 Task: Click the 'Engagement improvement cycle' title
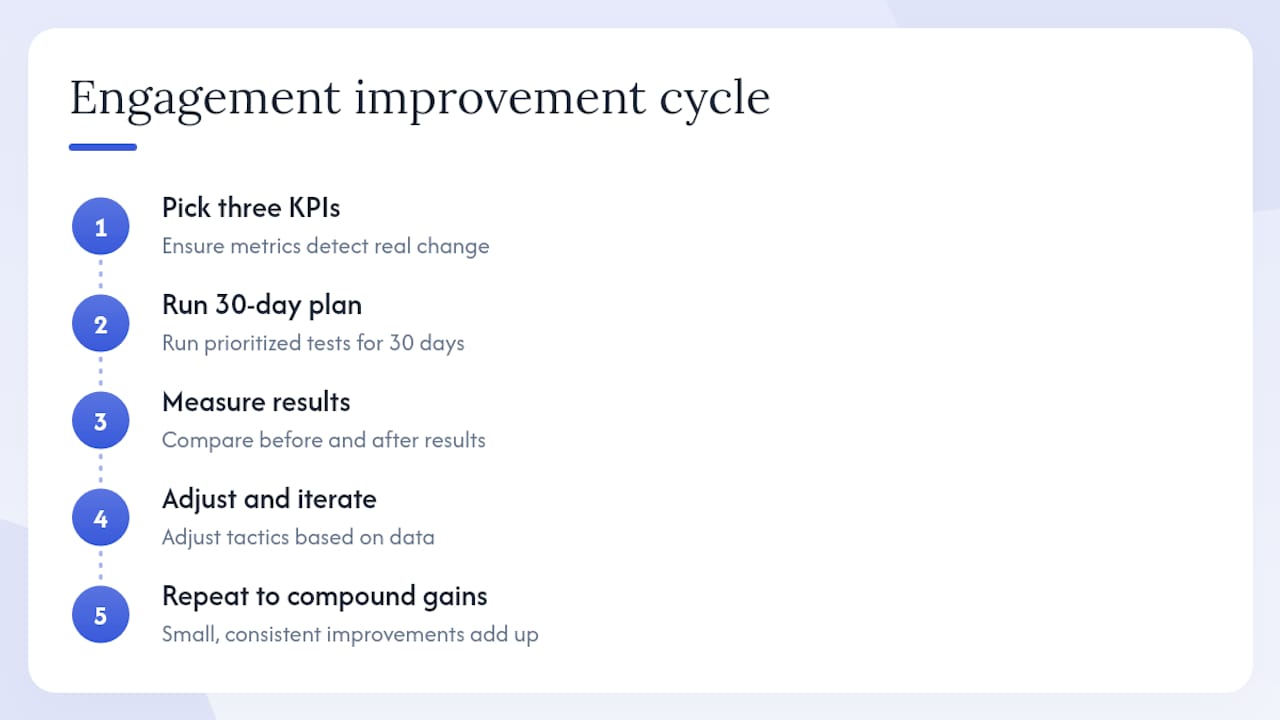point(420,98)
